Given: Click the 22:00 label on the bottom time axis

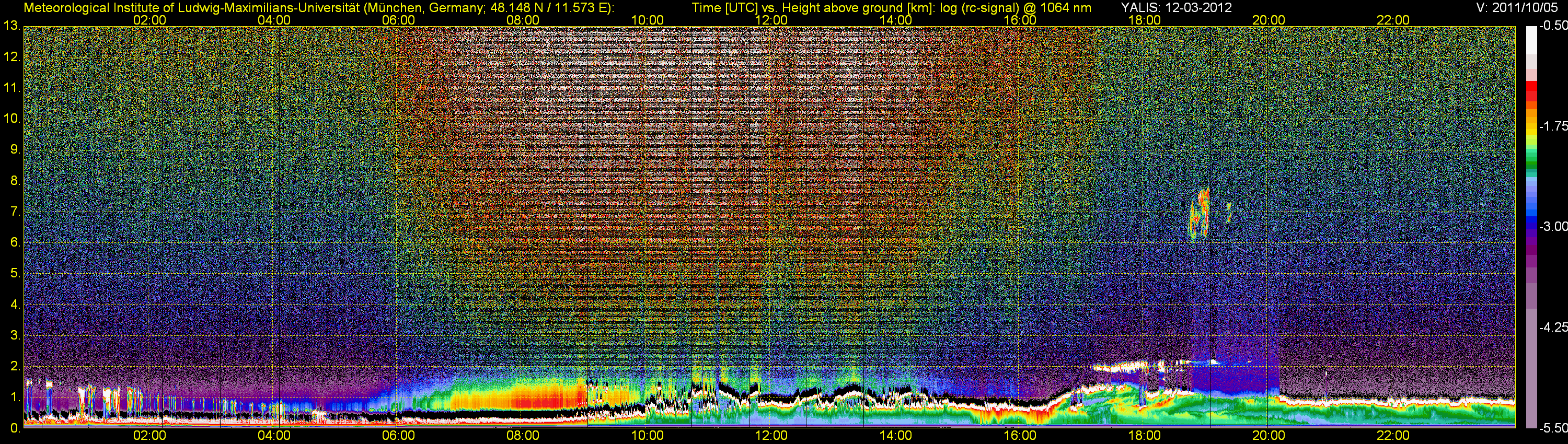Looking at the screenshot, I should 1393,436.
